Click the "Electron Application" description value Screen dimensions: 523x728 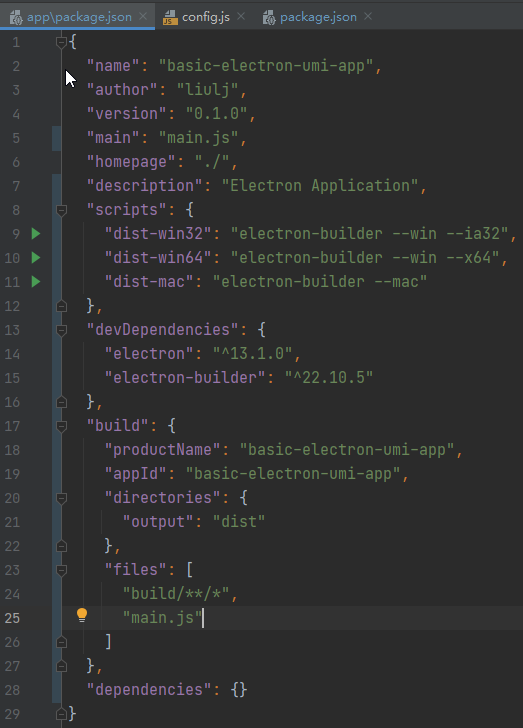(x=320, y=186)
